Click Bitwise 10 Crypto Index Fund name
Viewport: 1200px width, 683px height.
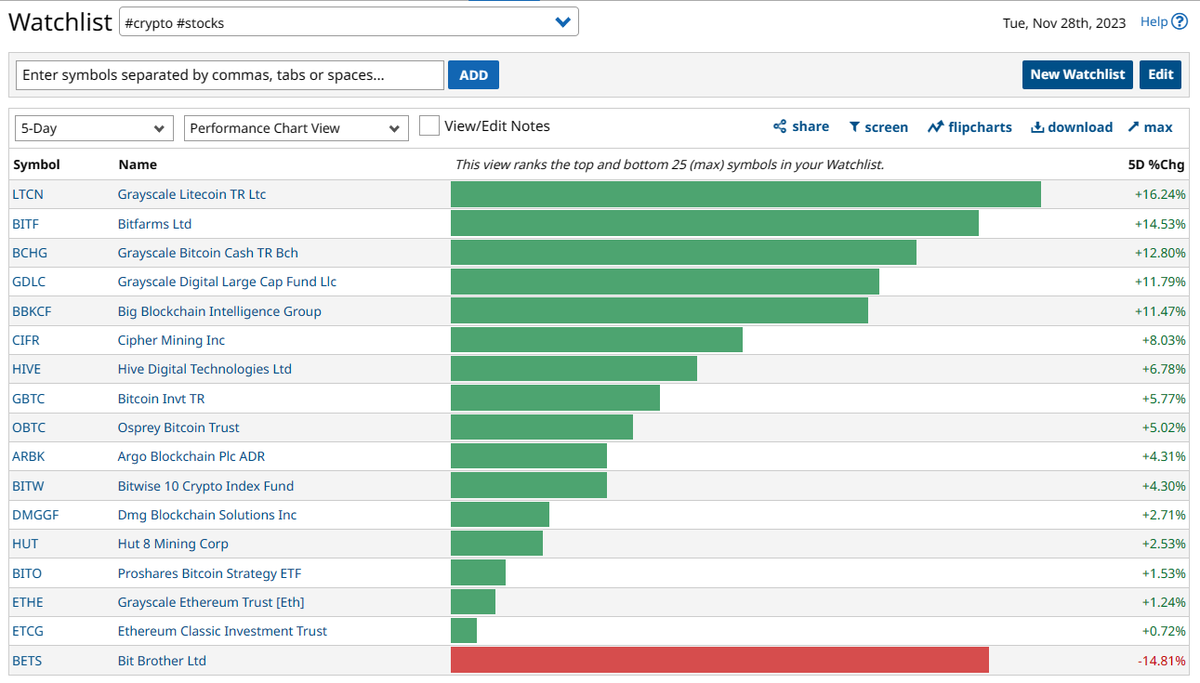pyautogui.click(x=206, y=486)
